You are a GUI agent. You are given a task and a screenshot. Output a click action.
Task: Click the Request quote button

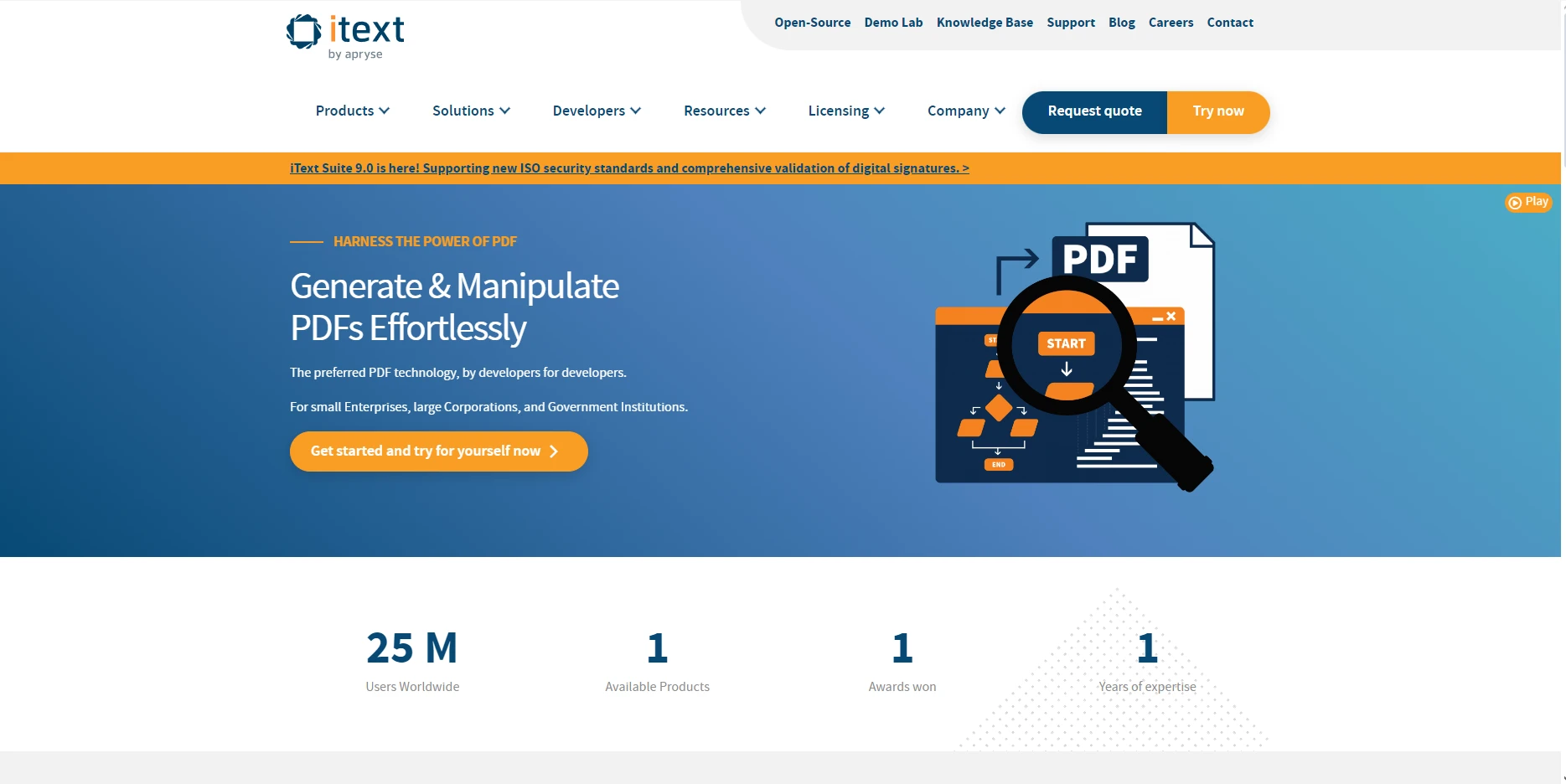(1094, 112)
